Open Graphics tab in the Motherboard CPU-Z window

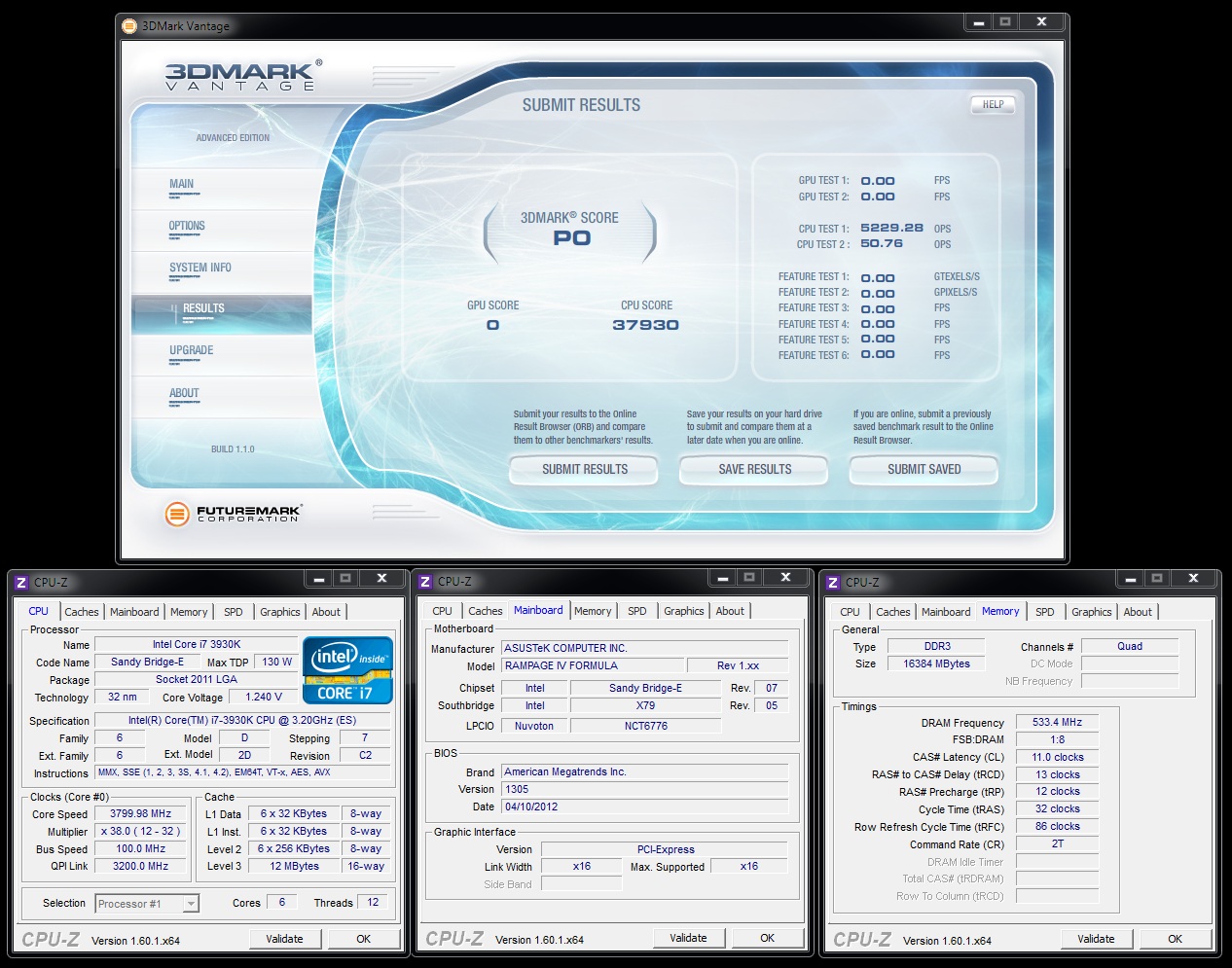click(684, 611)
